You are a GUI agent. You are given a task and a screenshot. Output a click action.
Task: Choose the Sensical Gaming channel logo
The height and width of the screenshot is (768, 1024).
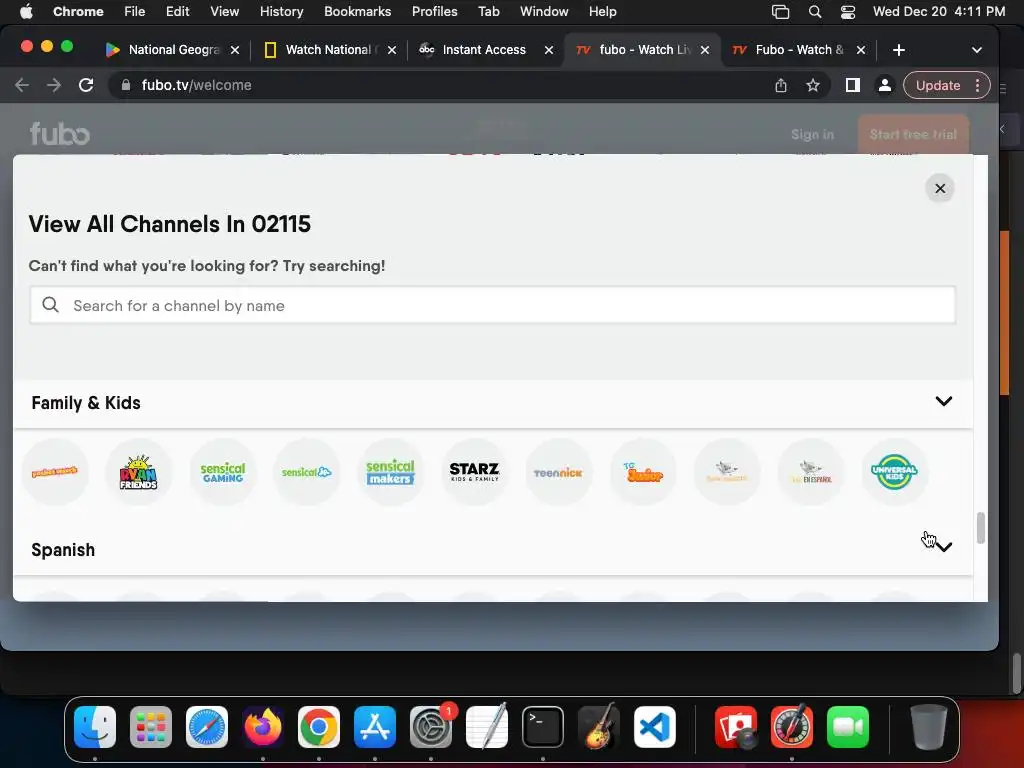click(223, 472)
